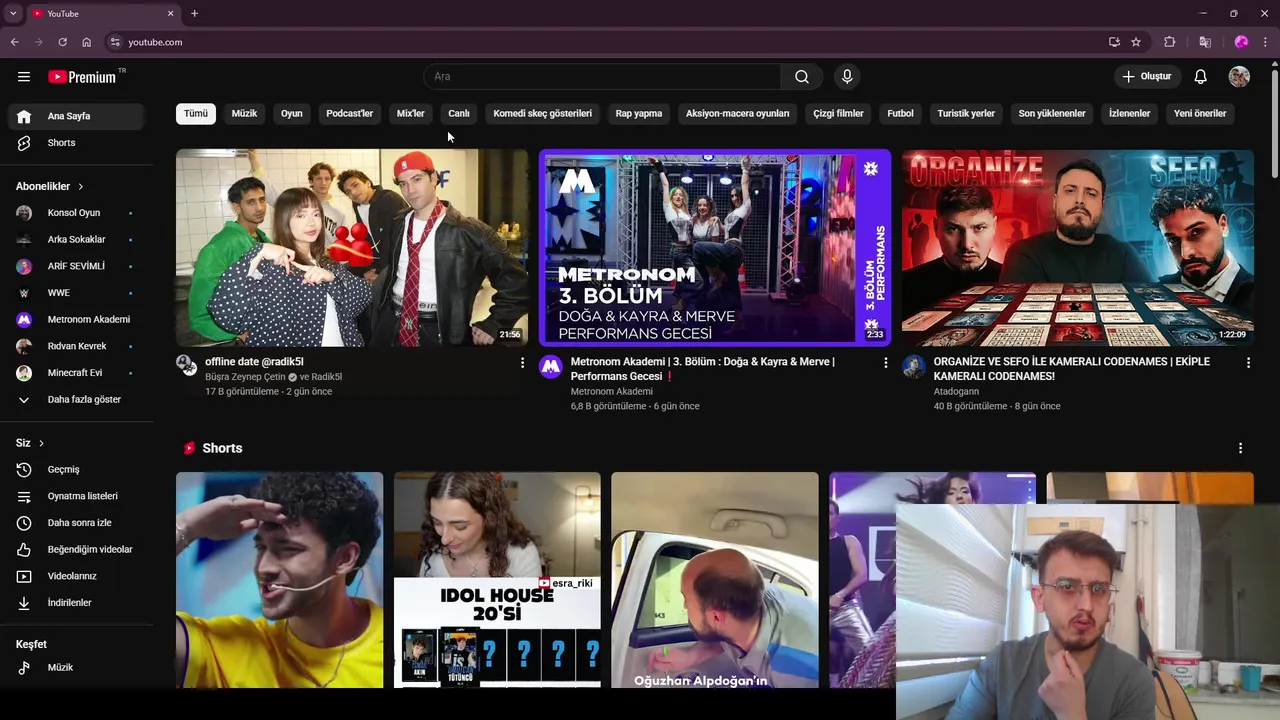
Task: Select the Mix'ler filter chip
Action: pos(411,114)
